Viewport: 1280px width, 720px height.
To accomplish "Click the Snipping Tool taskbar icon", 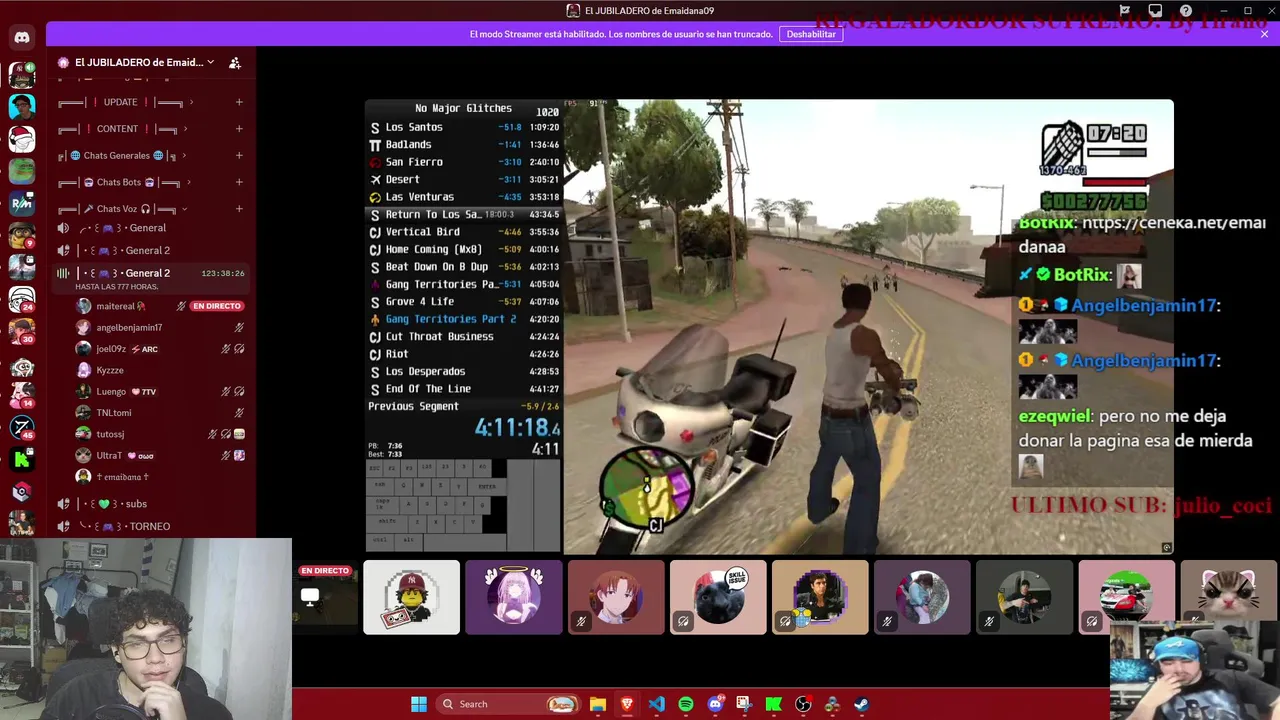I will coord(744,704).
